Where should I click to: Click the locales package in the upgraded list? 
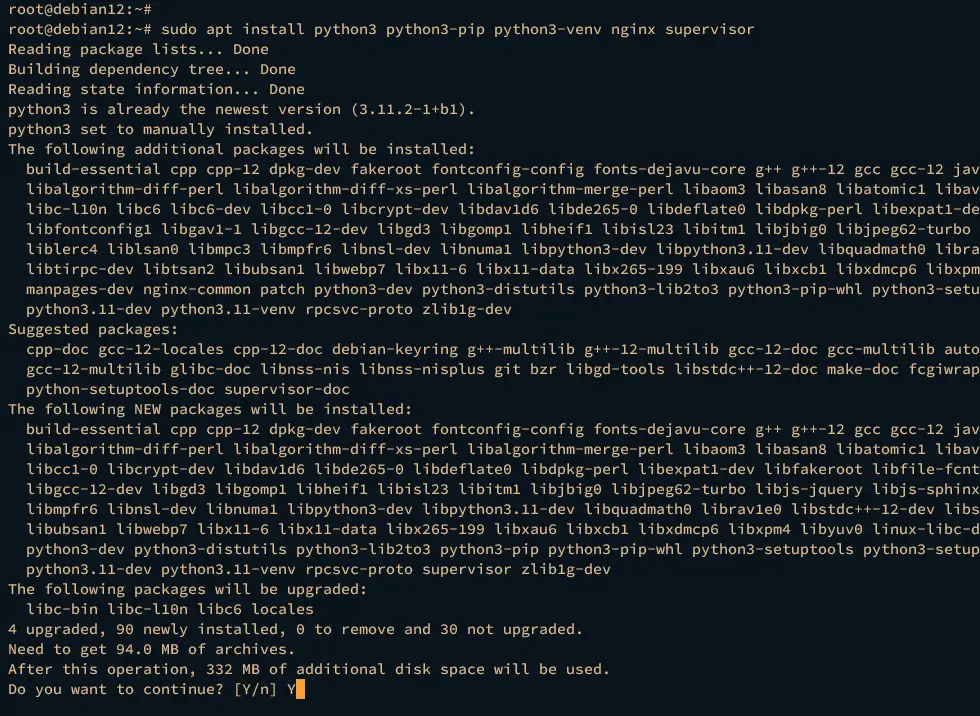click(x=282, y=609)
